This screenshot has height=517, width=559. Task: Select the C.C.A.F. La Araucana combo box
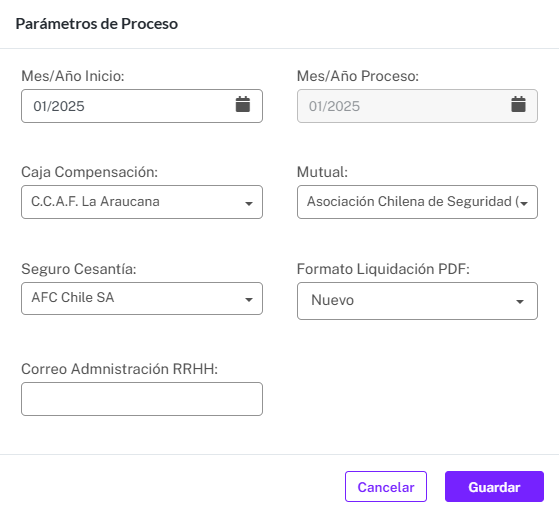[142, 202]
